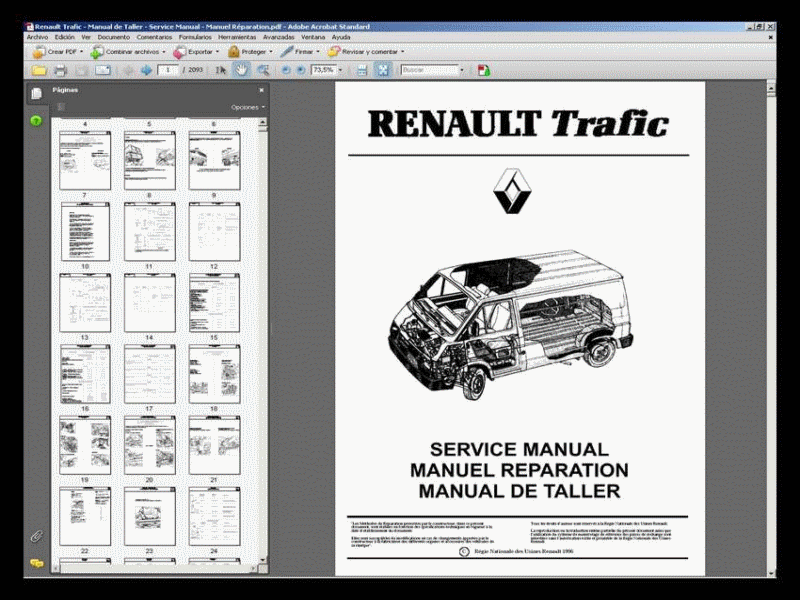This screenshot has width=800, height=600.
Task: Click the 73,5% zoom level field
Action: (324, 70)
